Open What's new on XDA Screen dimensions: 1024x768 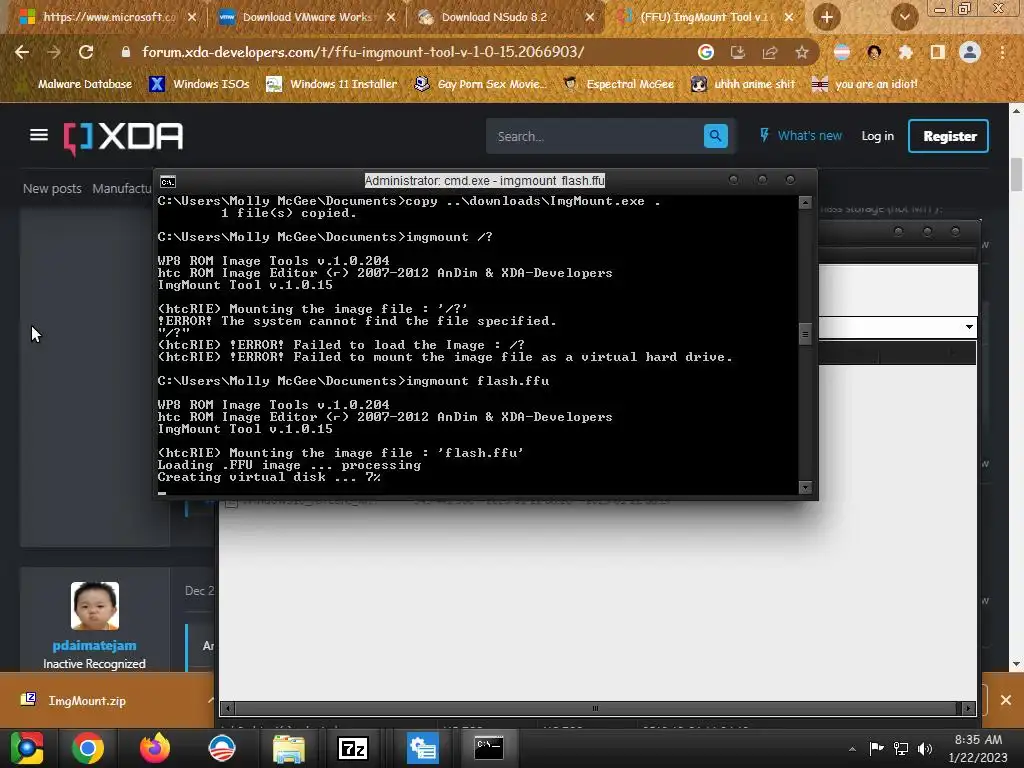(801, 136)
